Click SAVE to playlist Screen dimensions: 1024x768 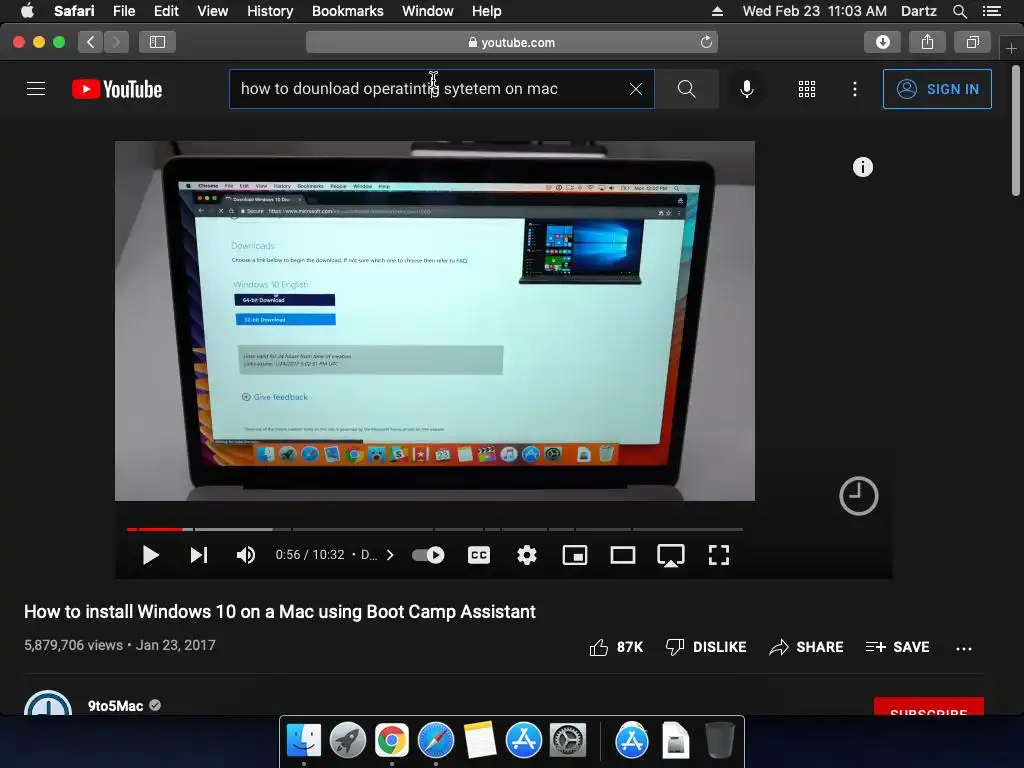pos(897,647)
